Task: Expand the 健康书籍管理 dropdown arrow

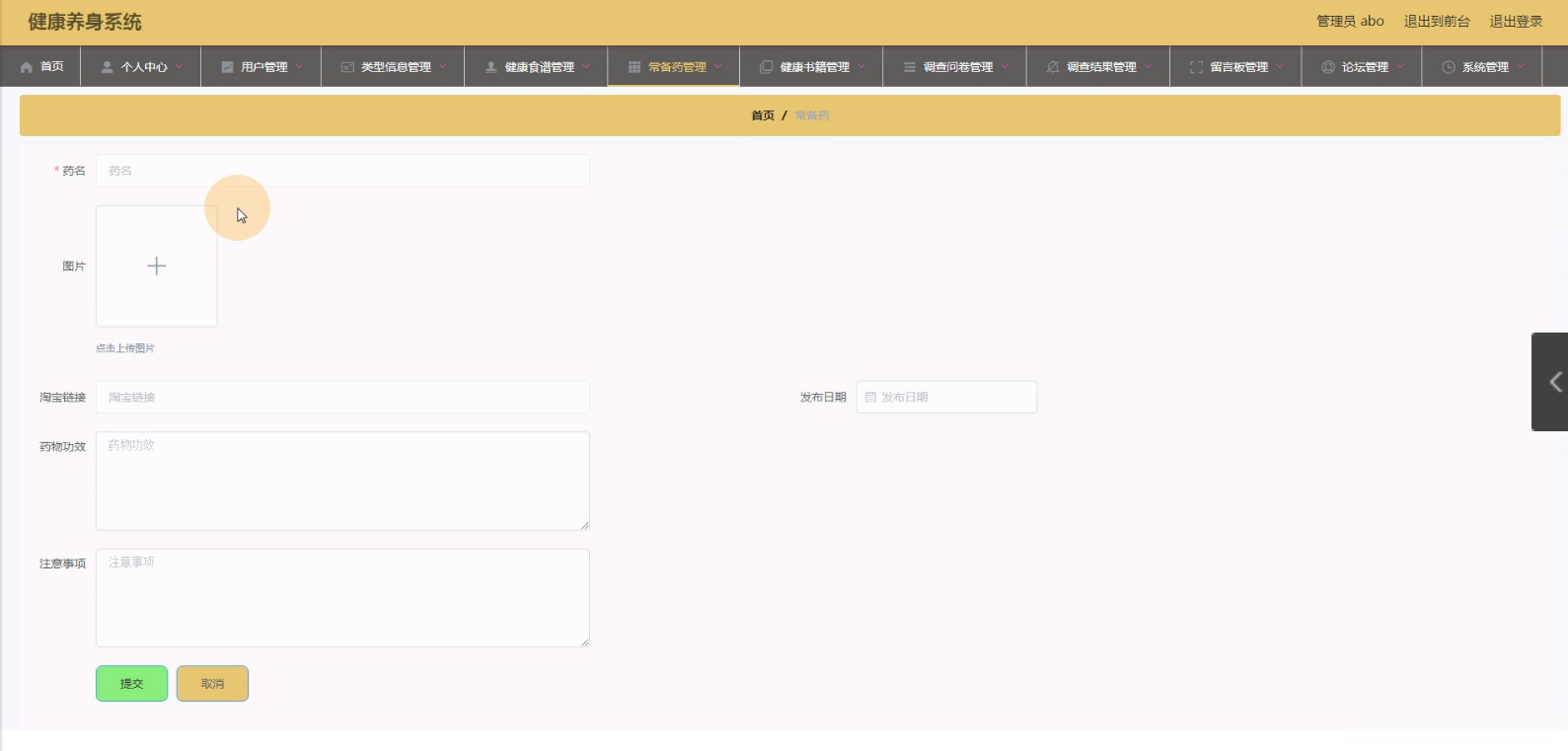Action: [861, 66]
